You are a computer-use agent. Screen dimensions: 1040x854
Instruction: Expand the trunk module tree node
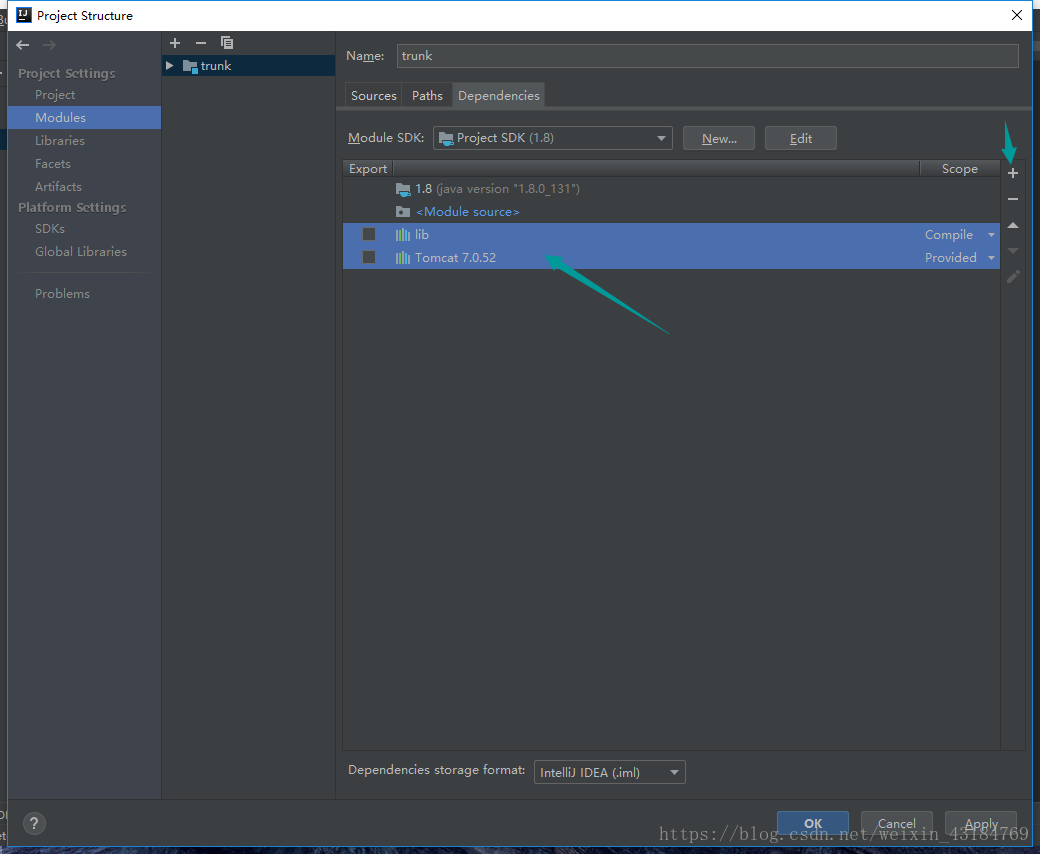pos(170,66)
